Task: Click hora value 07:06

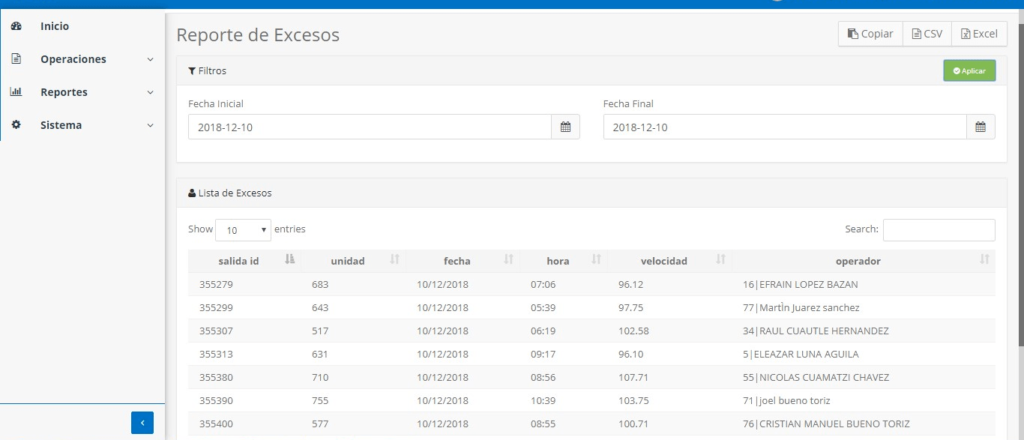Action: coord(543,285)
